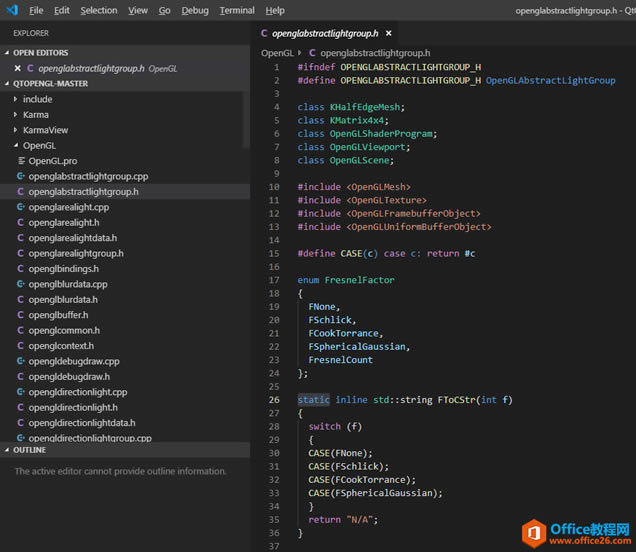Click the file icon beside OpenGL.pro
636x552 pixels.
point(21,161)
